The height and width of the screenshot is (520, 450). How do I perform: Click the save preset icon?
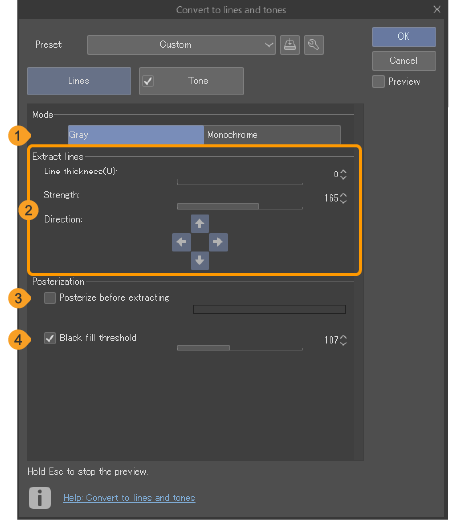(x=290, y=45)
